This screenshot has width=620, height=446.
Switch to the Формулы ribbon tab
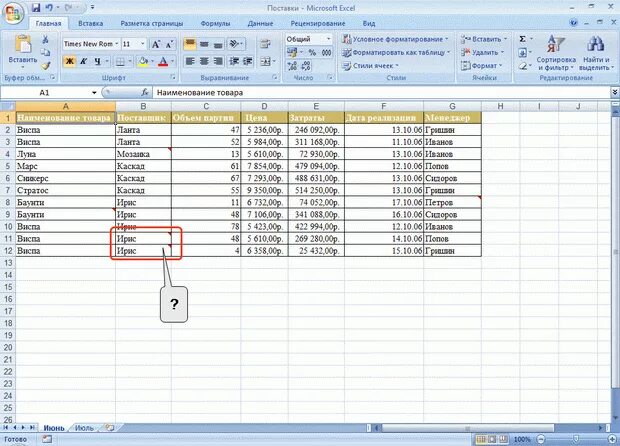[215, 23]
